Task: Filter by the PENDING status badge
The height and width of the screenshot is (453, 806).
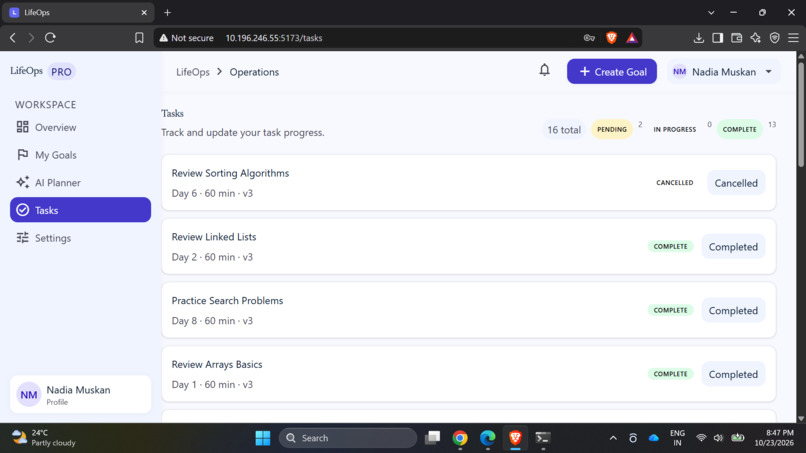Action: click(x=612, y=130)
